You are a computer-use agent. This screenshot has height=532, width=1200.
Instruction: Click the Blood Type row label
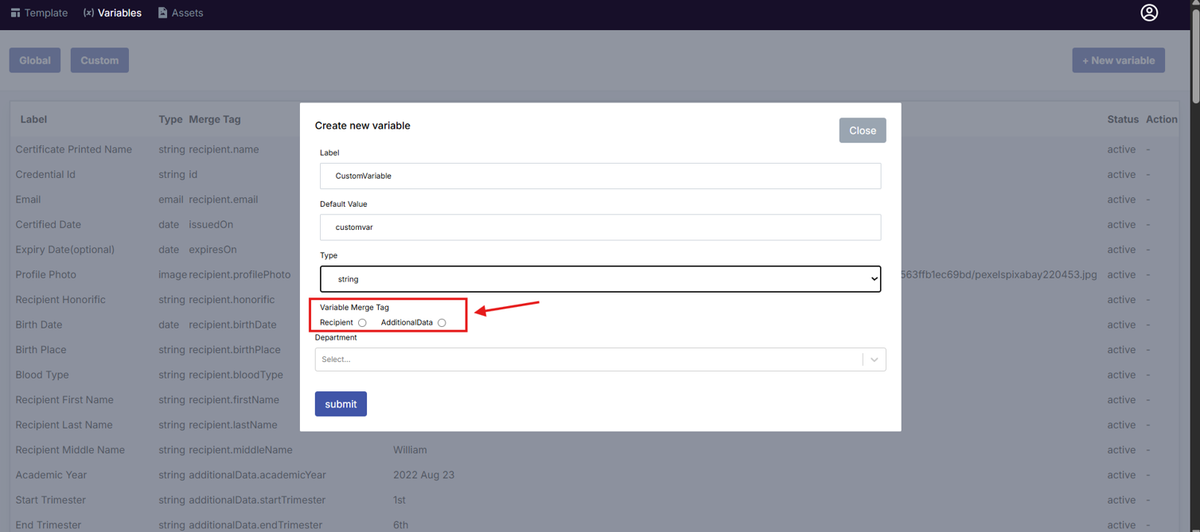tap(42, 374)
